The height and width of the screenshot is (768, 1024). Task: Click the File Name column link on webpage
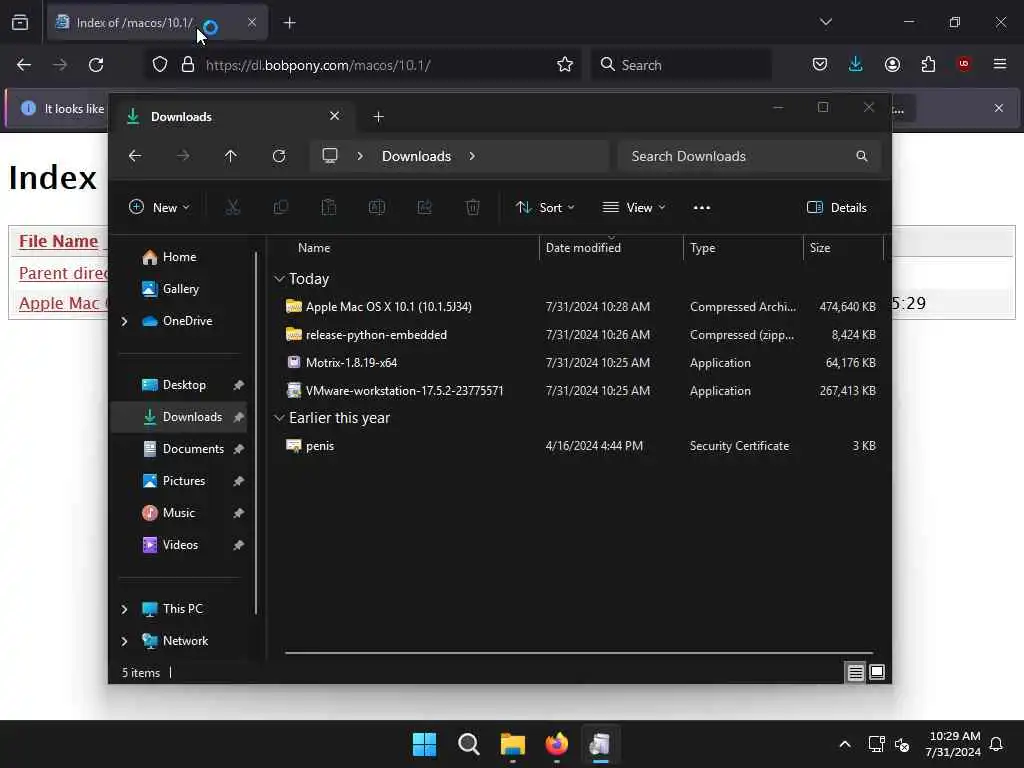[x=58, y=241]
